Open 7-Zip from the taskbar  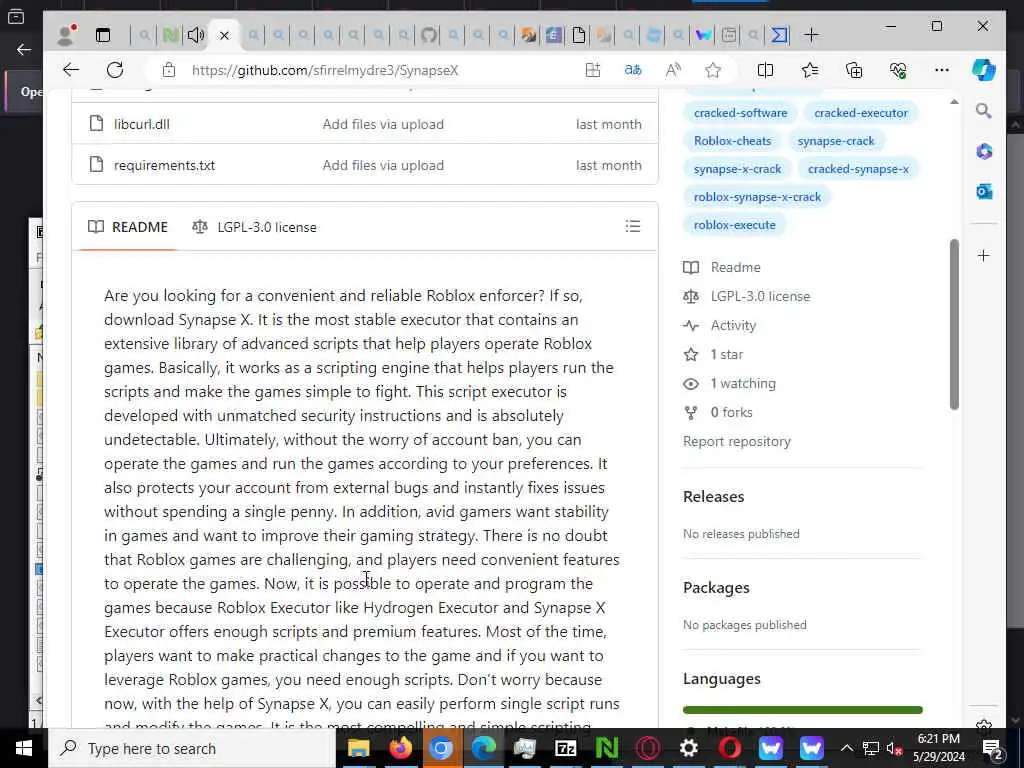(566, 748)
